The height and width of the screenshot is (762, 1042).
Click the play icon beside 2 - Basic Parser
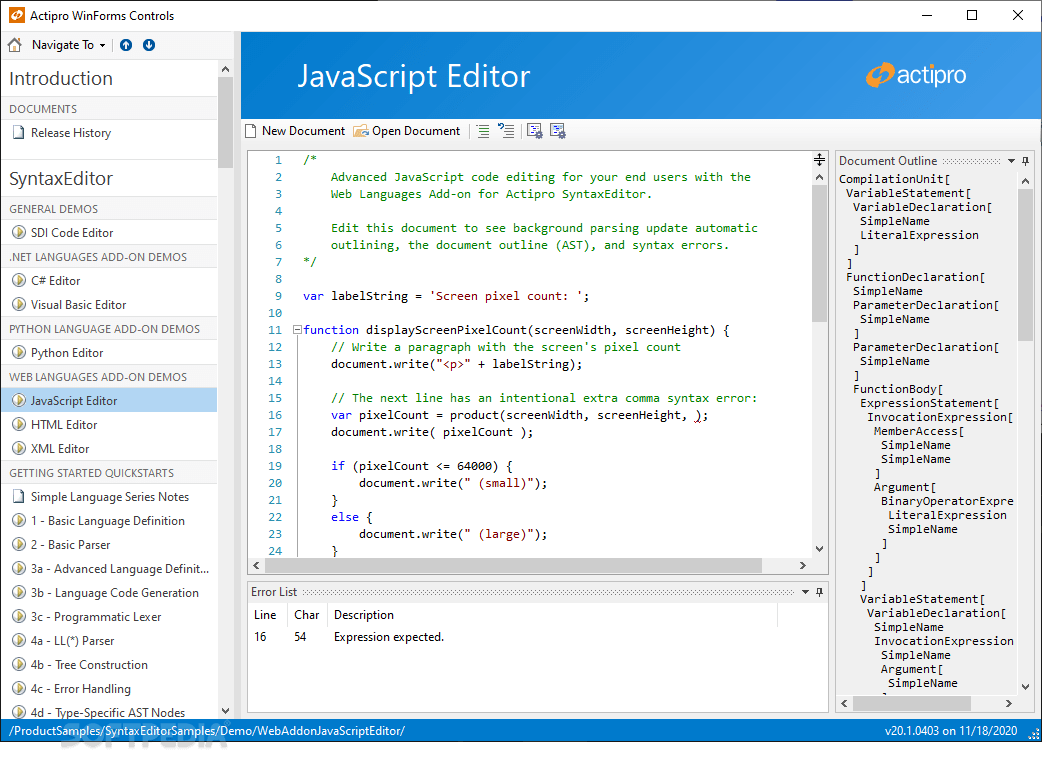(x=19, y=545)
